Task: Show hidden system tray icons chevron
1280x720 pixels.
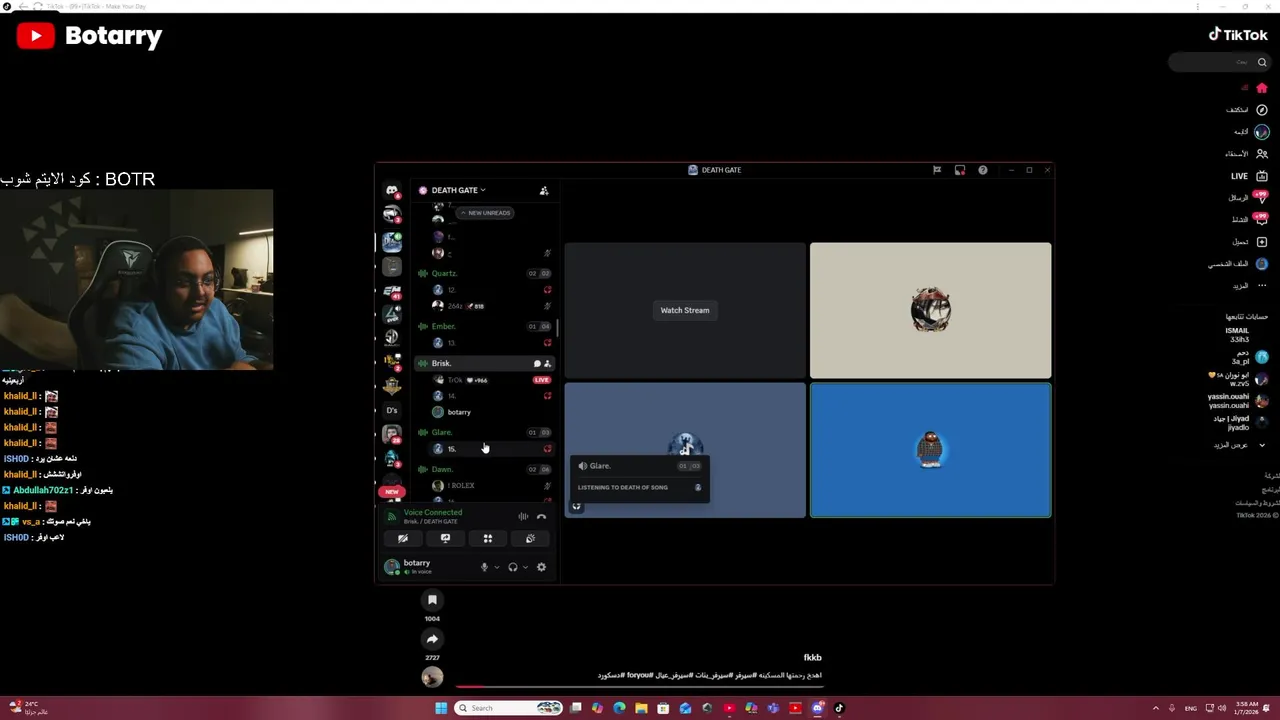Action: [1156, 708]
